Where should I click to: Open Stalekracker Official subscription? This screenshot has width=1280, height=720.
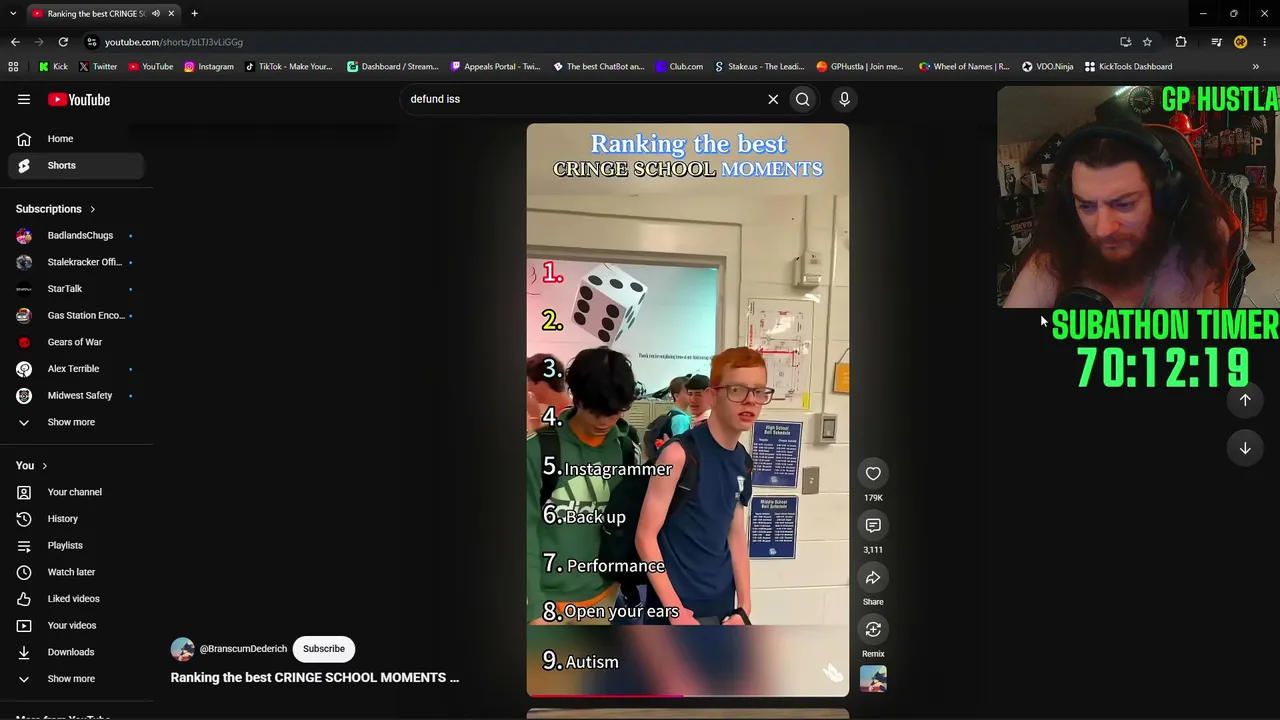[76, 262]
